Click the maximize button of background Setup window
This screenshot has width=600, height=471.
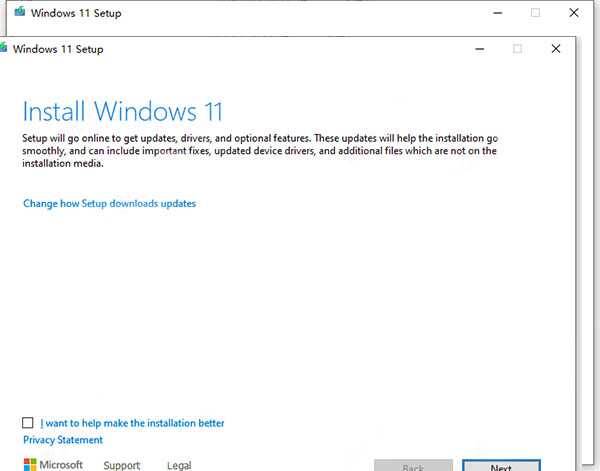point(535,13)
